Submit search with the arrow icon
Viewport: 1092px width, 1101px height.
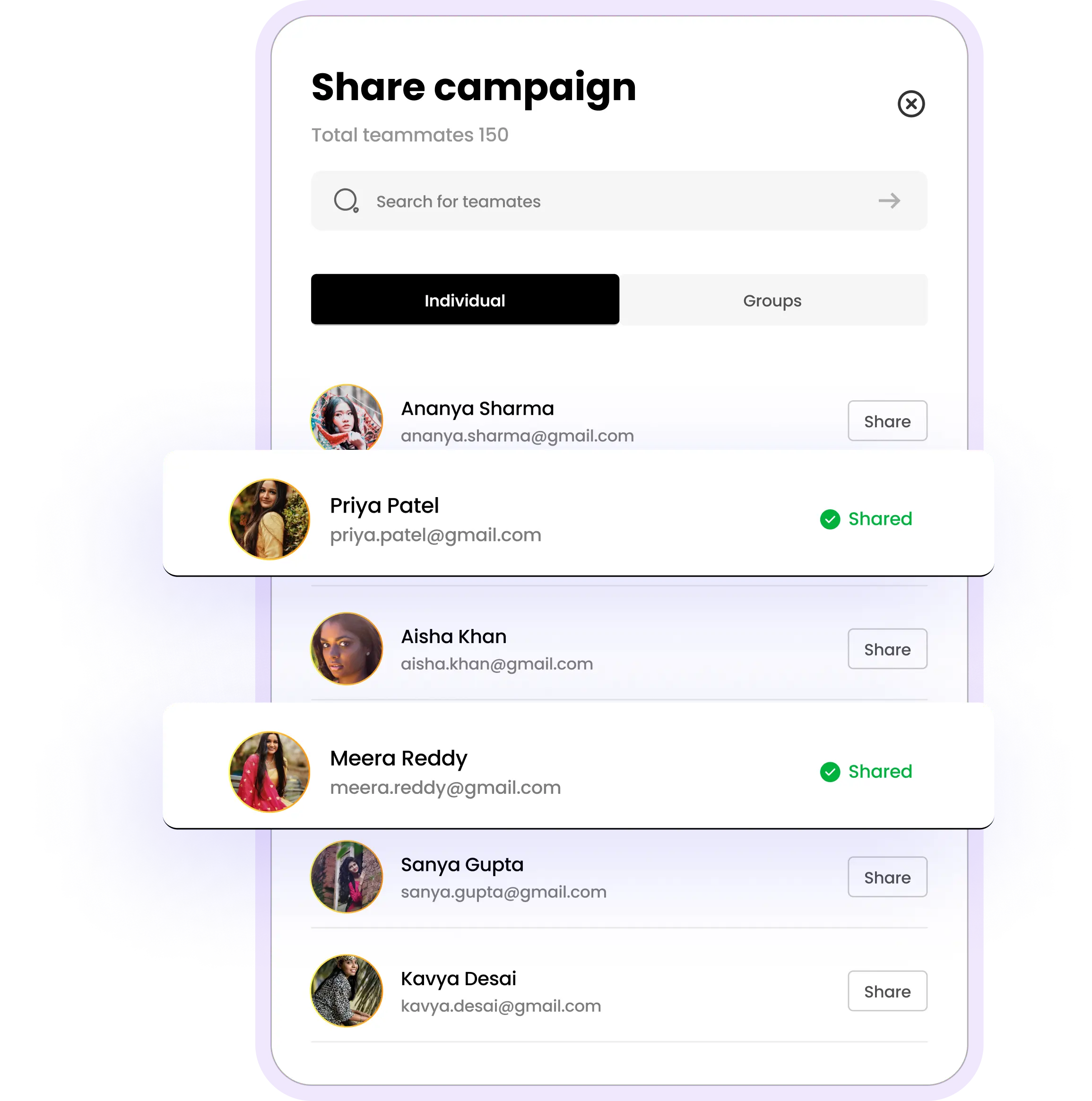(888, 201)
